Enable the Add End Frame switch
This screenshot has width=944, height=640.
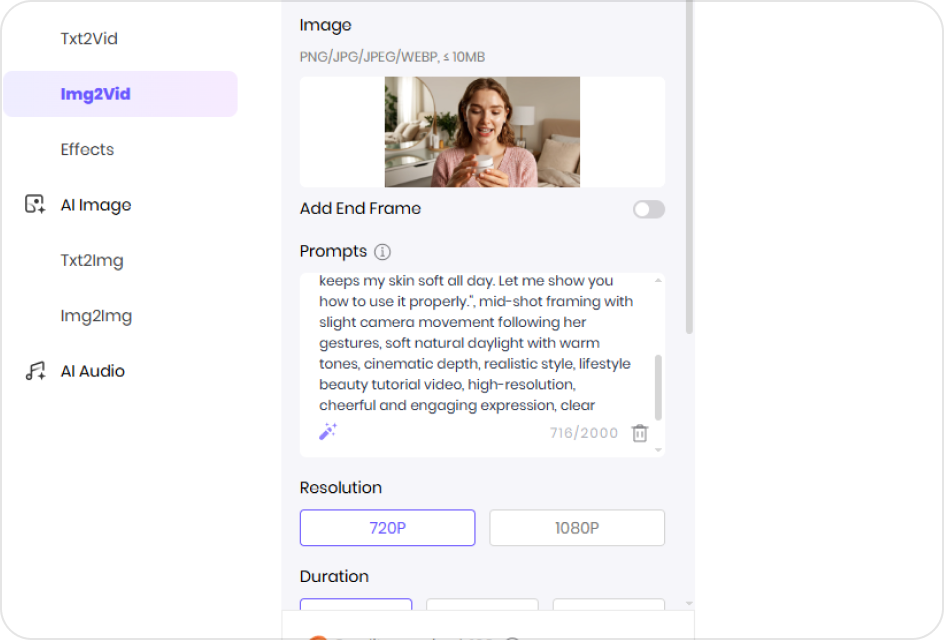[648, 209]
